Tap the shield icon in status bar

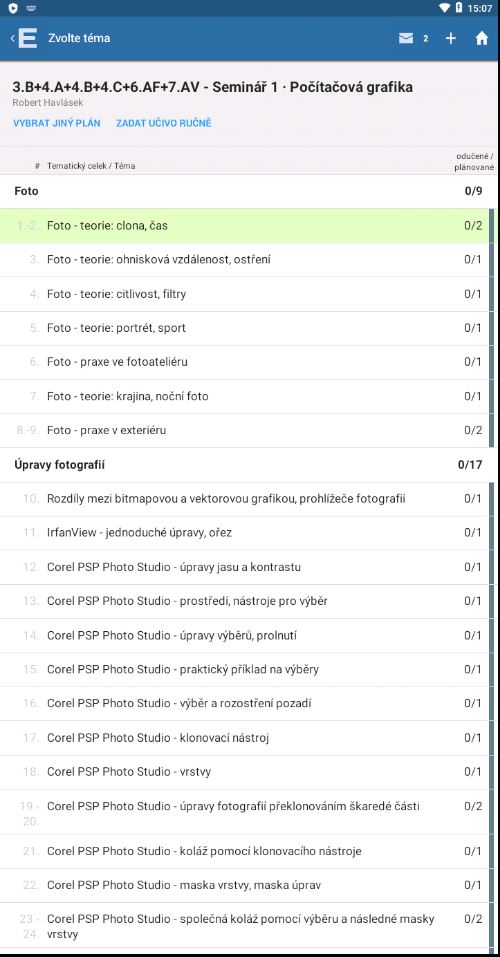click(x=13, y=8)
